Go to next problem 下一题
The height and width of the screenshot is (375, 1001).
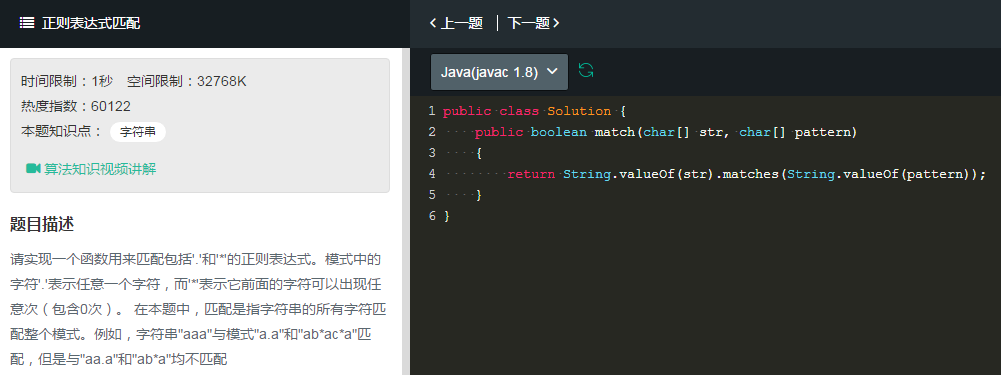(x=534, y=23)
